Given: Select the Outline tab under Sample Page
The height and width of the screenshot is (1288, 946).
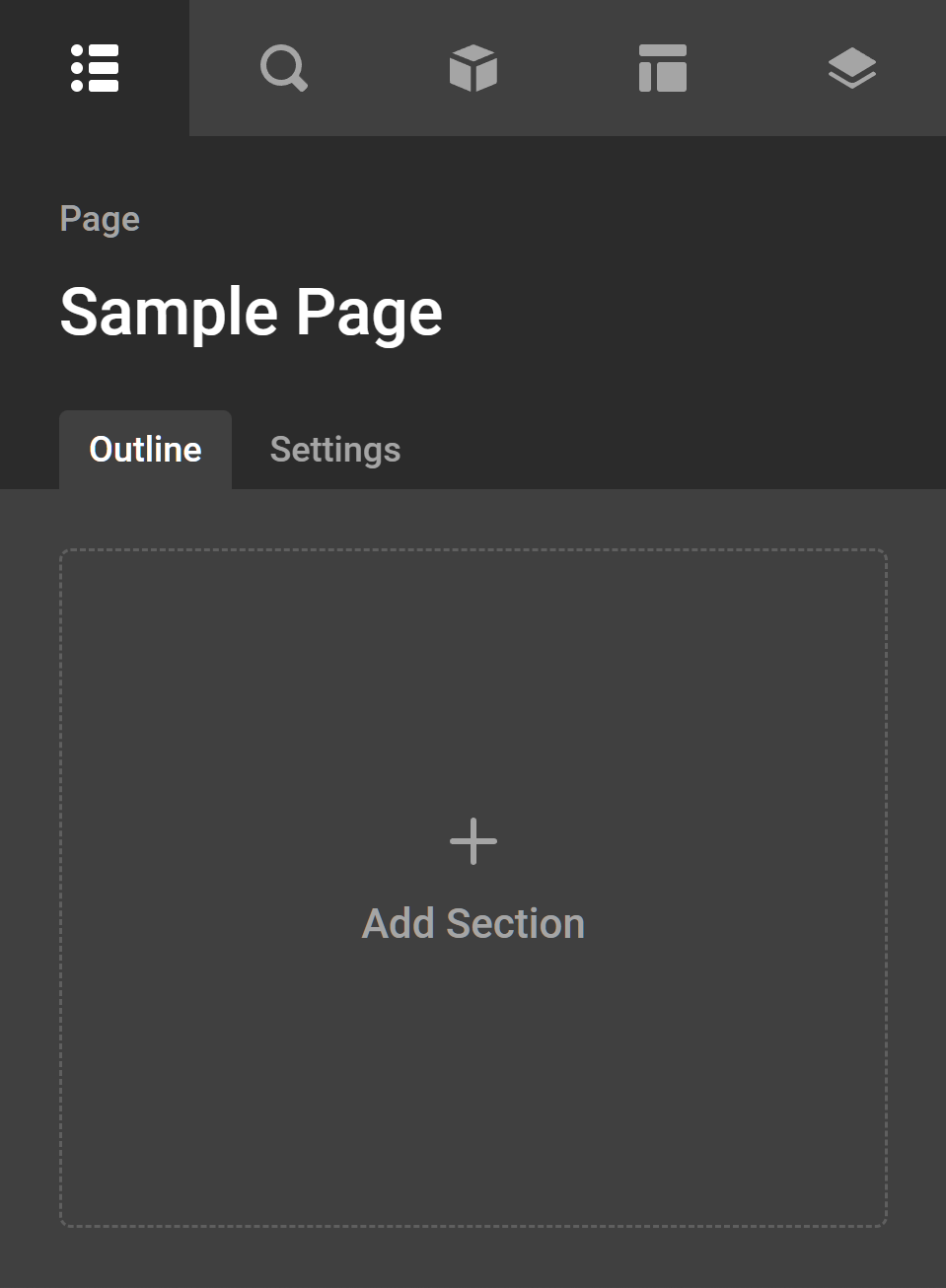Looking at the screenshot, I should pos(146,450).
